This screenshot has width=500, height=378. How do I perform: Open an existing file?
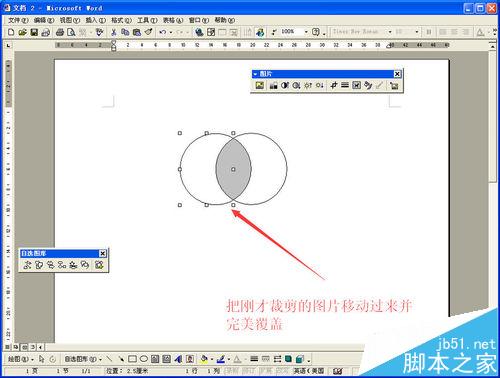click(x=22, y=32)
